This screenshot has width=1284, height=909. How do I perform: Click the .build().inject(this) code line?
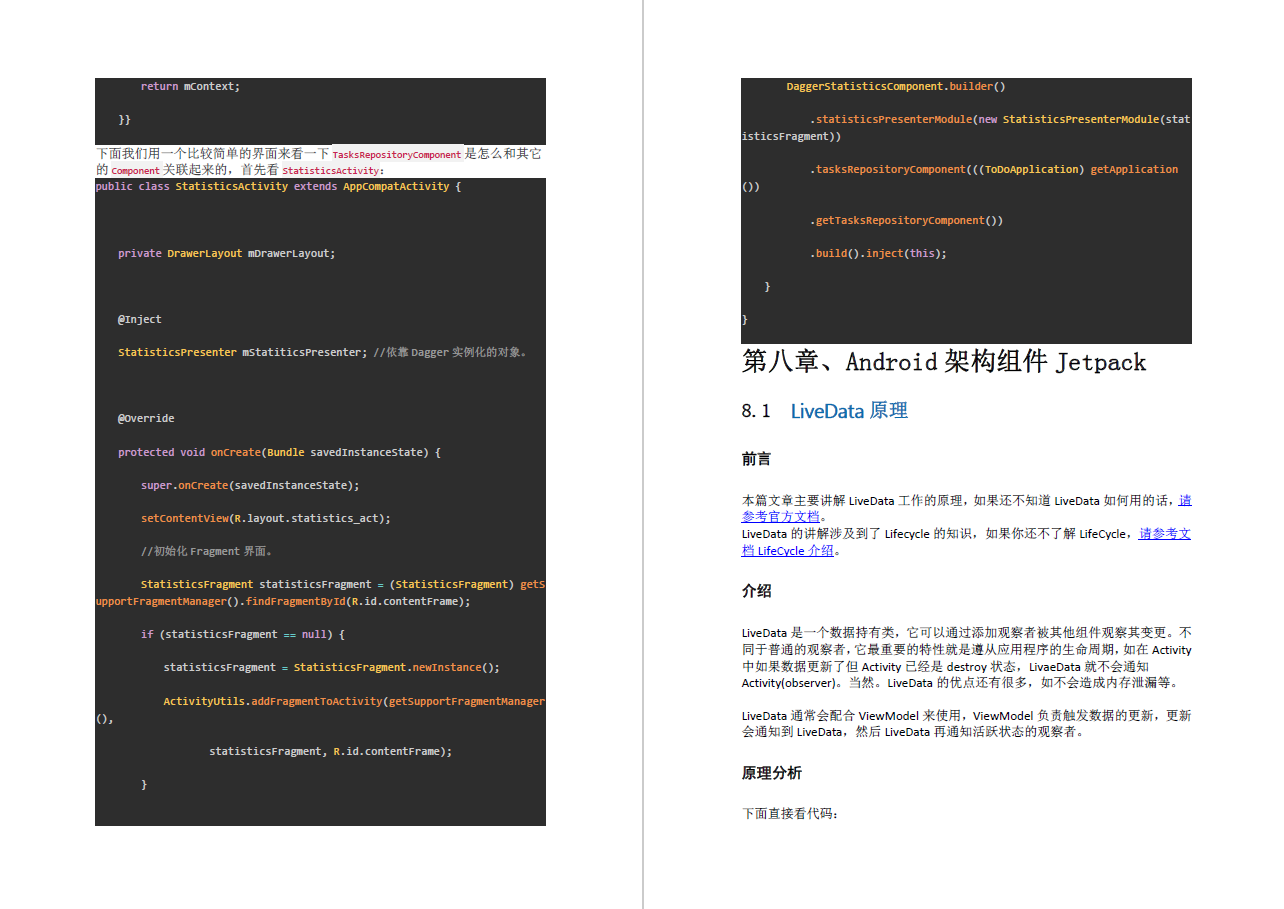pos(878,253)
